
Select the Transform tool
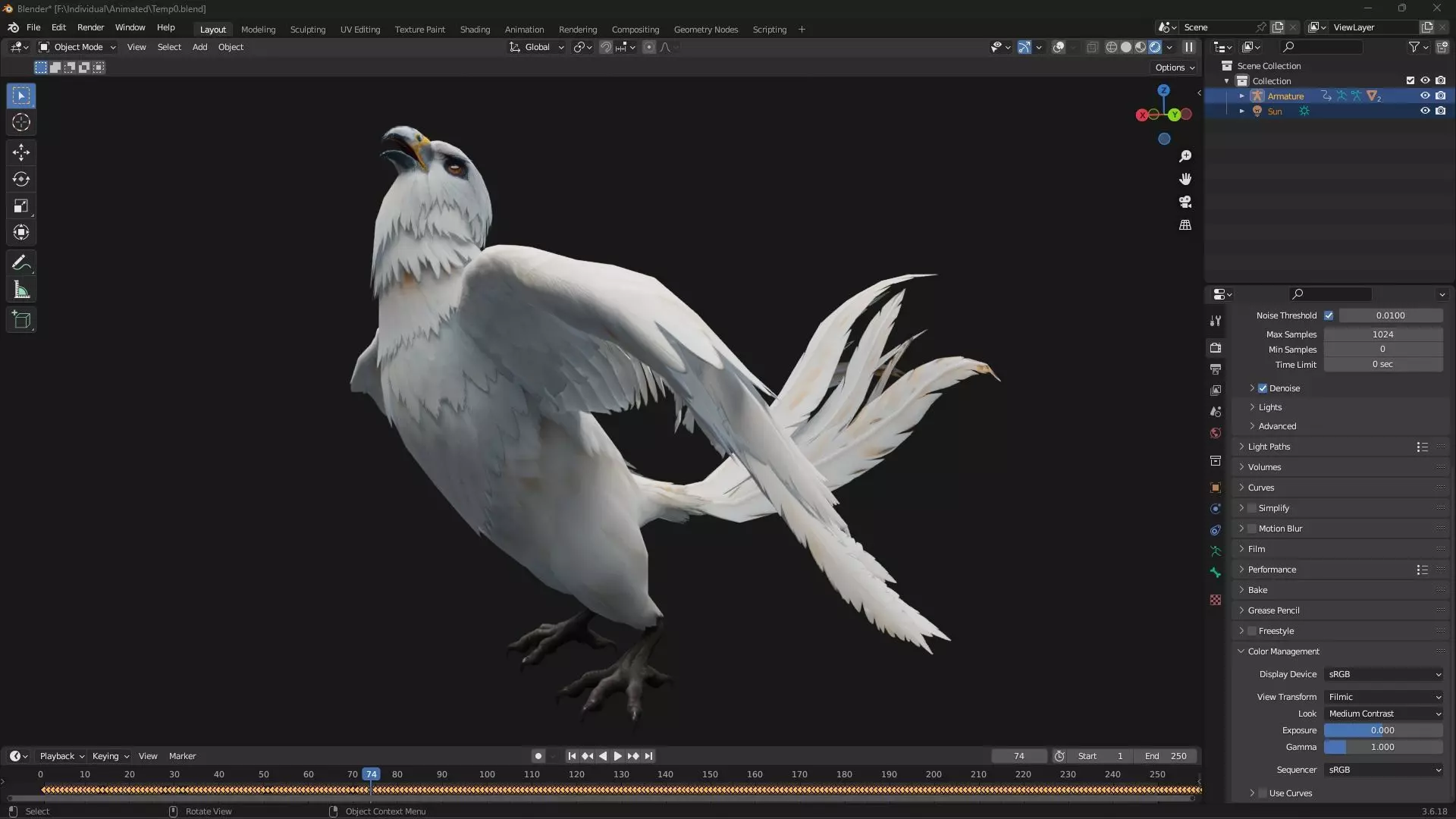(21, 232)
